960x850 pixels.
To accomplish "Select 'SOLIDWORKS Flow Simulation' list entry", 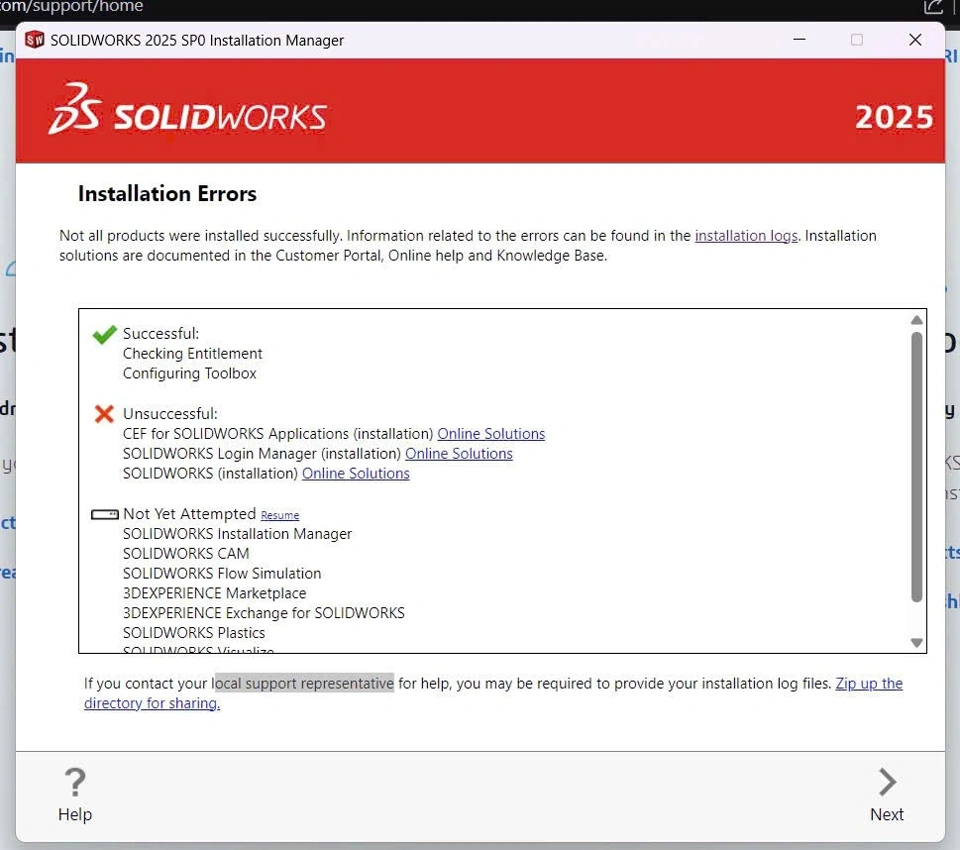I will pyautogui.click(x=222, y=573).
